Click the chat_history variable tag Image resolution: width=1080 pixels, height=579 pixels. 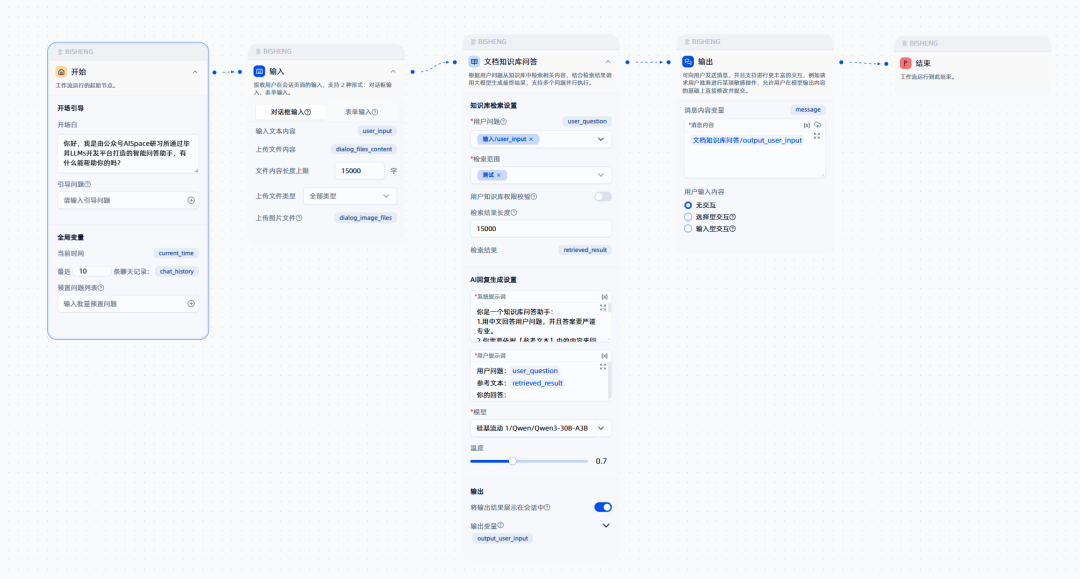point(176,271)
